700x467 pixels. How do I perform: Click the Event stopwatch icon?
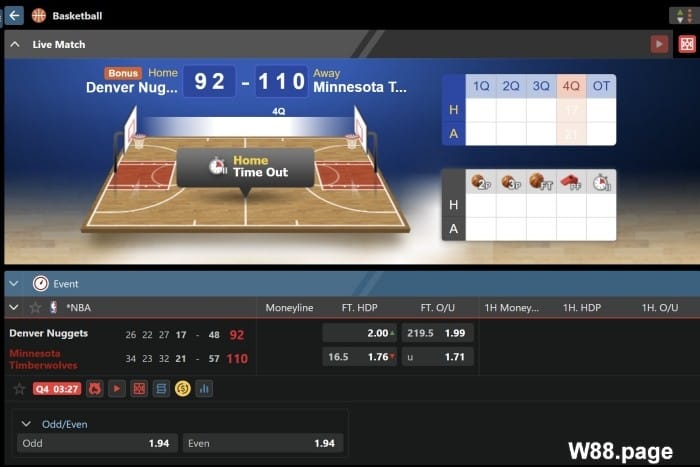click(41, 284)
